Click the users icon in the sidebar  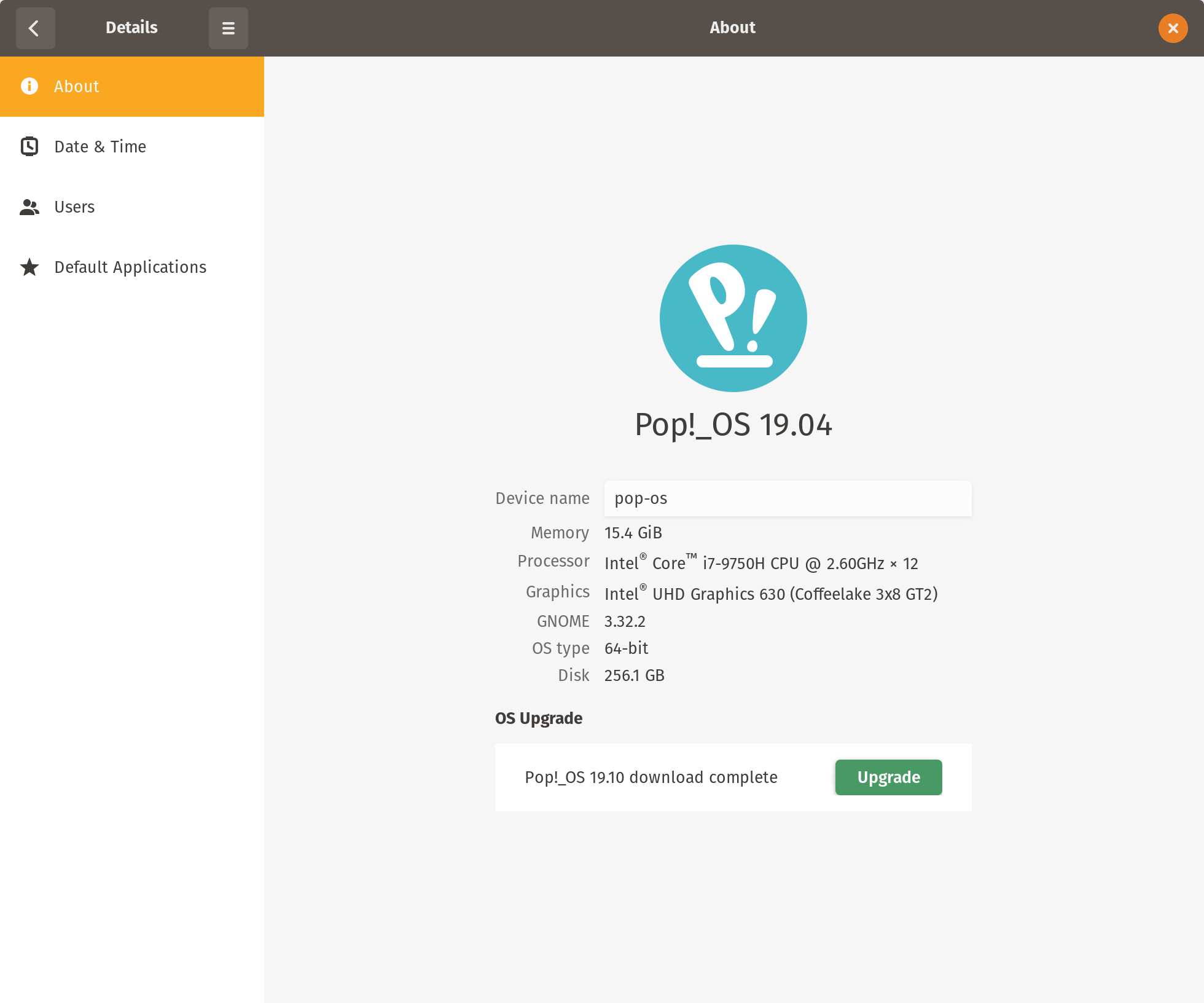(29, 207)
